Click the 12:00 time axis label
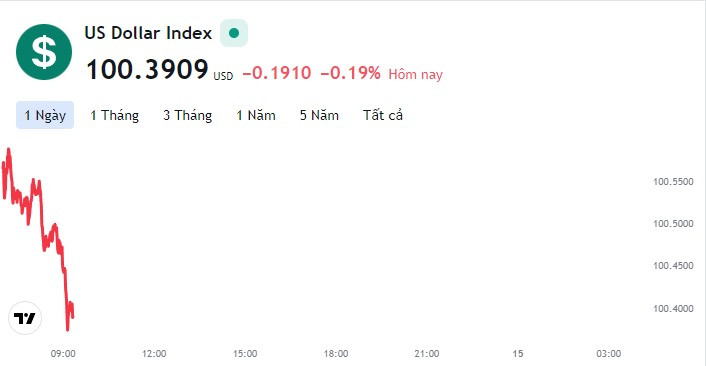 tap(154, 354)
